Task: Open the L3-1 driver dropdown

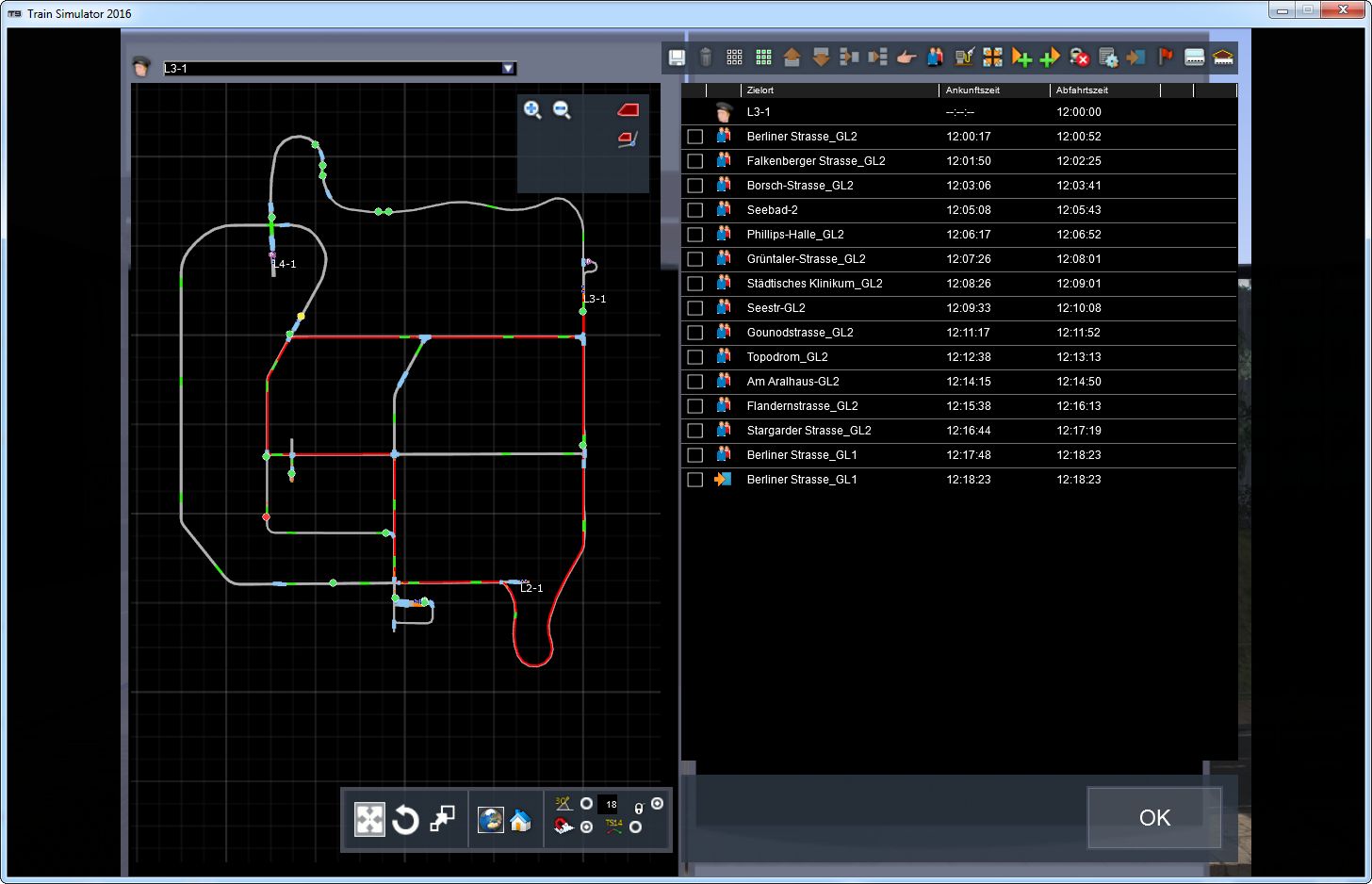Action: pyautogui.click(x=508, y=69)
